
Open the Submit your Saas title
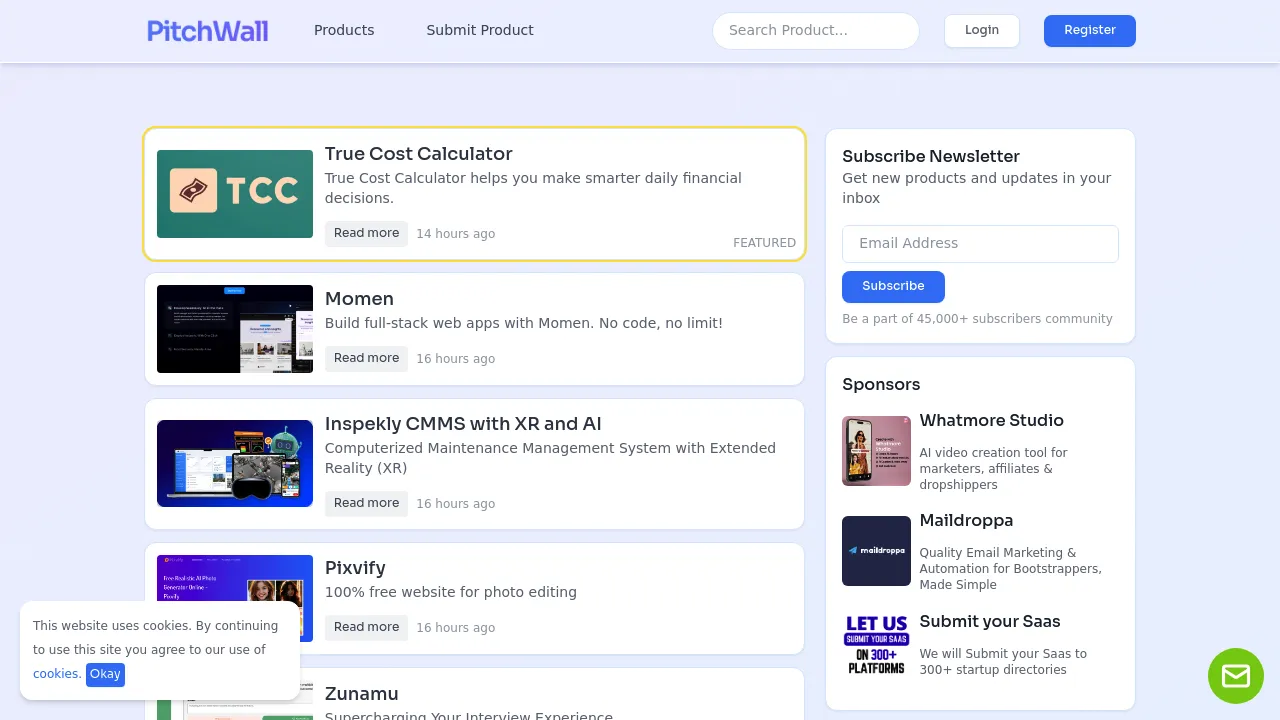pyautogui.click(x=989, y=622)
